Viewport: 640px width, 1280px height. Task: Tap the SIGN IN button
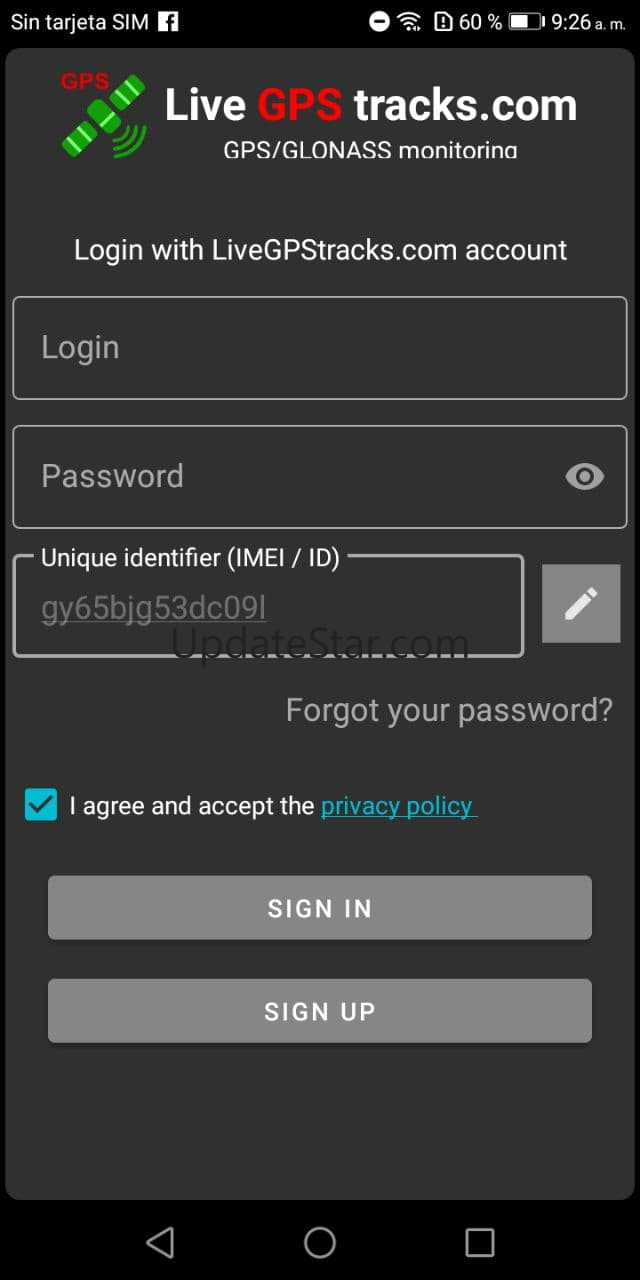[x=320, y=908]
